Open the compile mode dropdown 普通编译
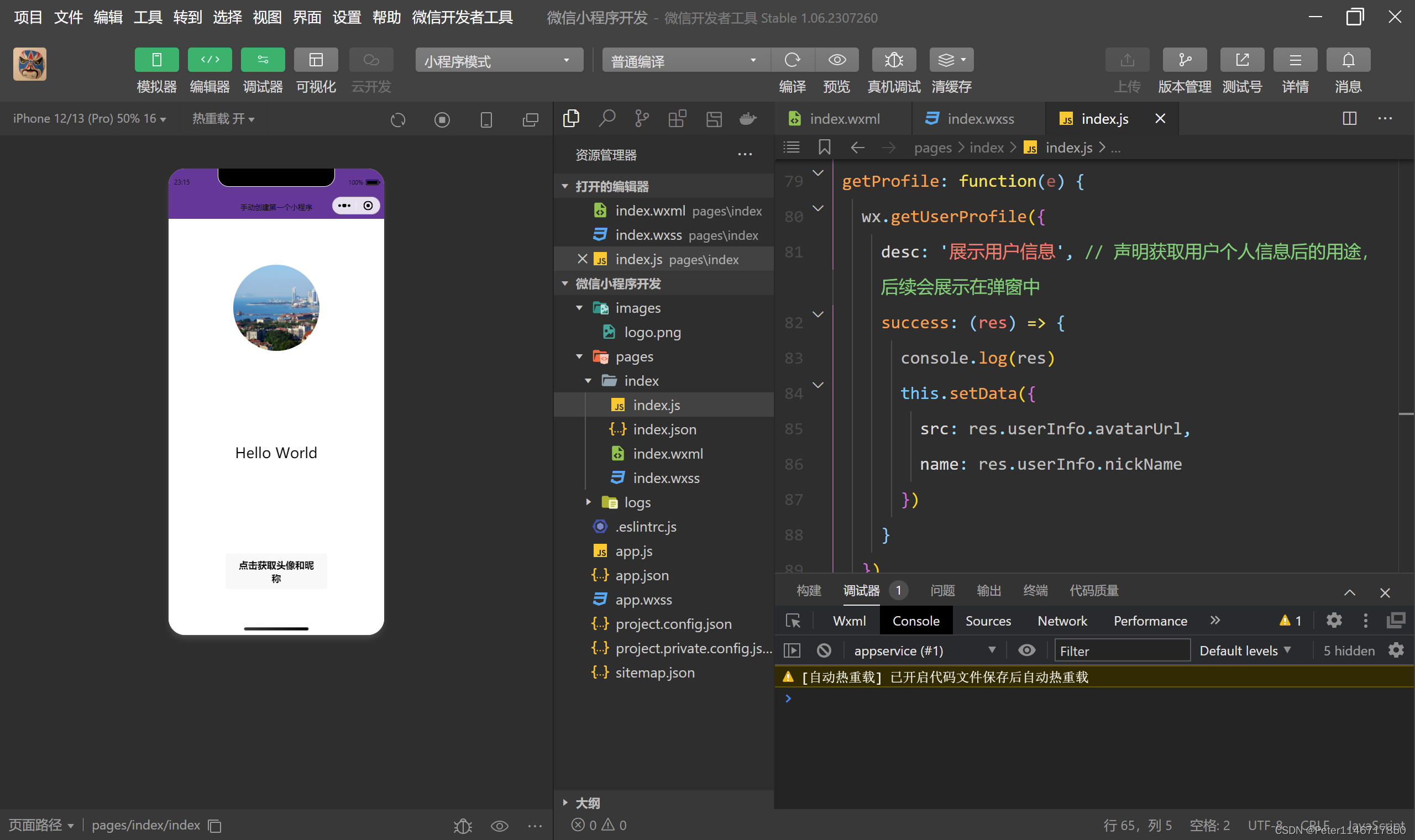Image resolution: width=1415 pixels, height=840 pixels. [x=684, y=61]
